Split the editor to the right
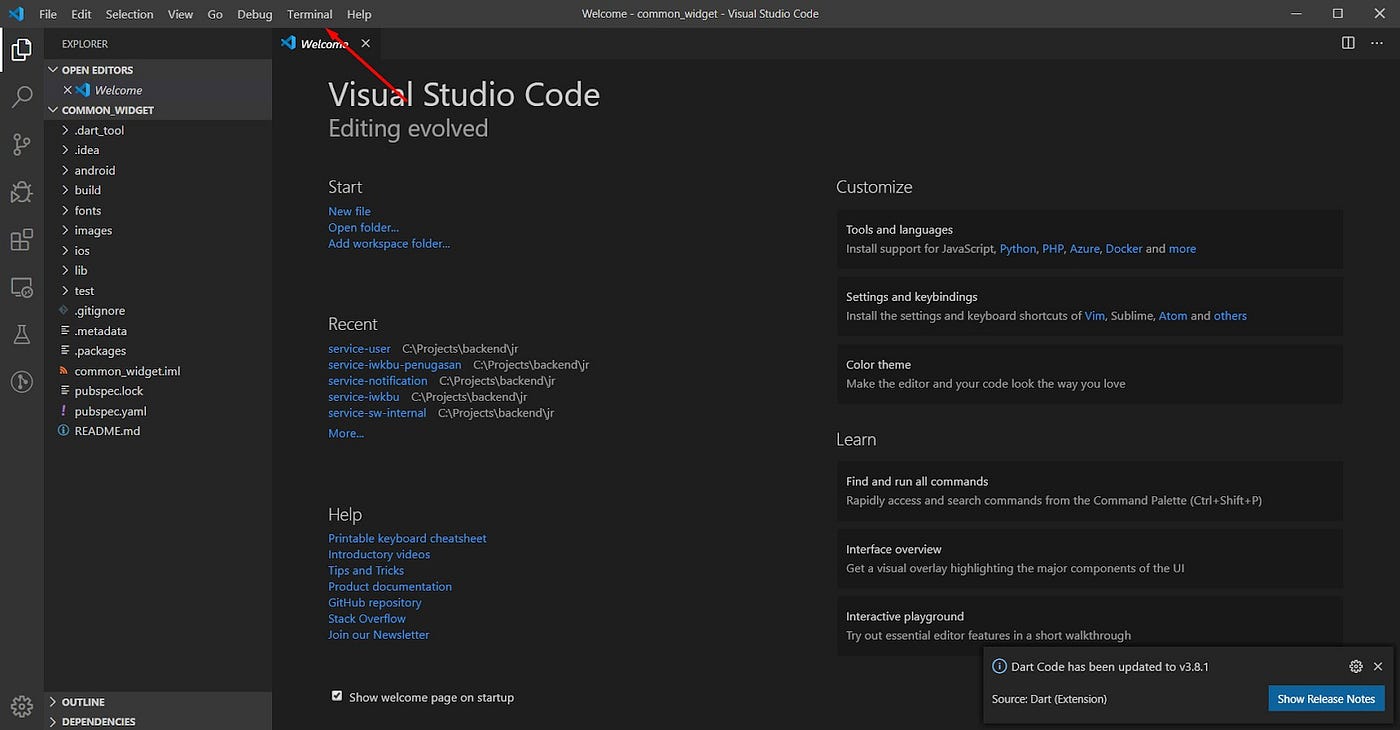Viewport: 1400px width, 730px height. pyautogui.click(x=1348, y=43)
